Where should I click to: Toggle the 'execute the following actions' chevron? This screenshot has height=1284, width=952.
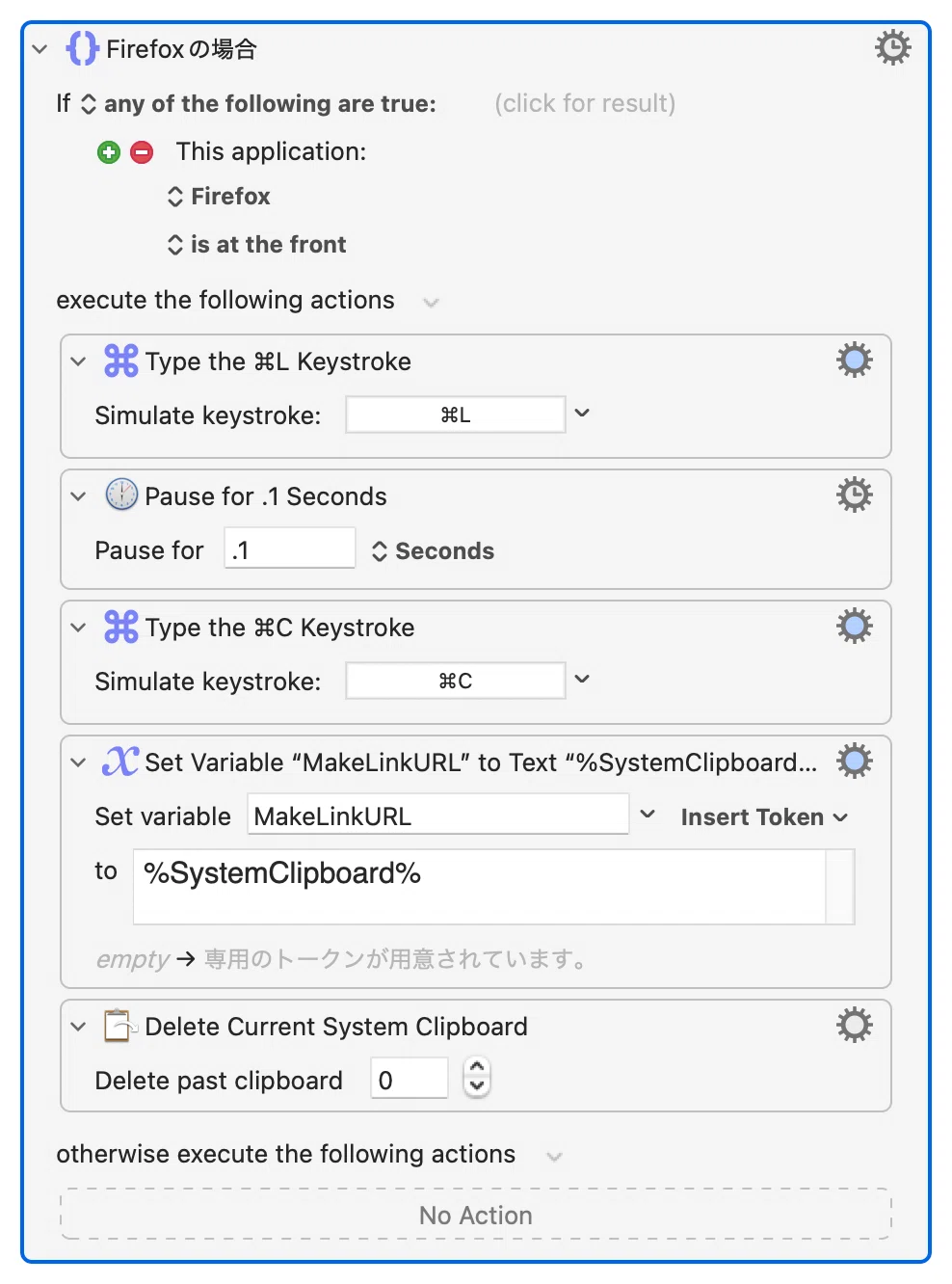431,303
